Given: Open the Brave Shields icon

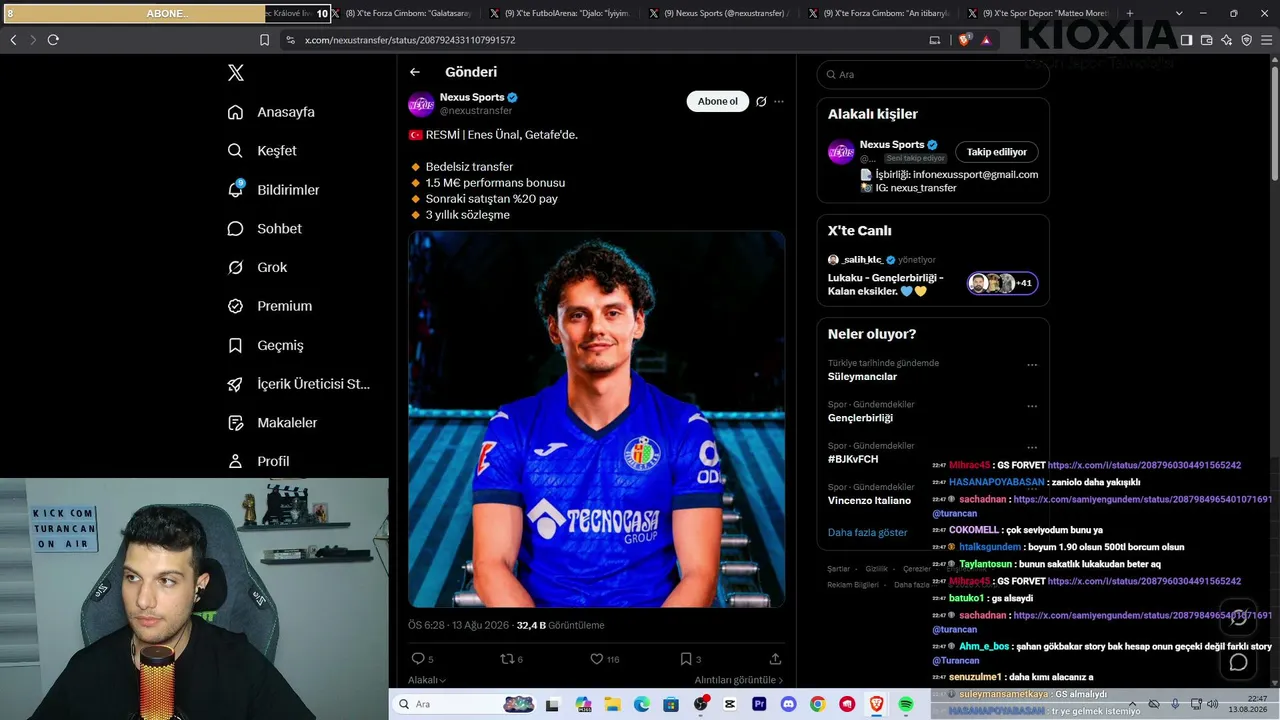Looking at the screenshot, I should tap(964, 40).
